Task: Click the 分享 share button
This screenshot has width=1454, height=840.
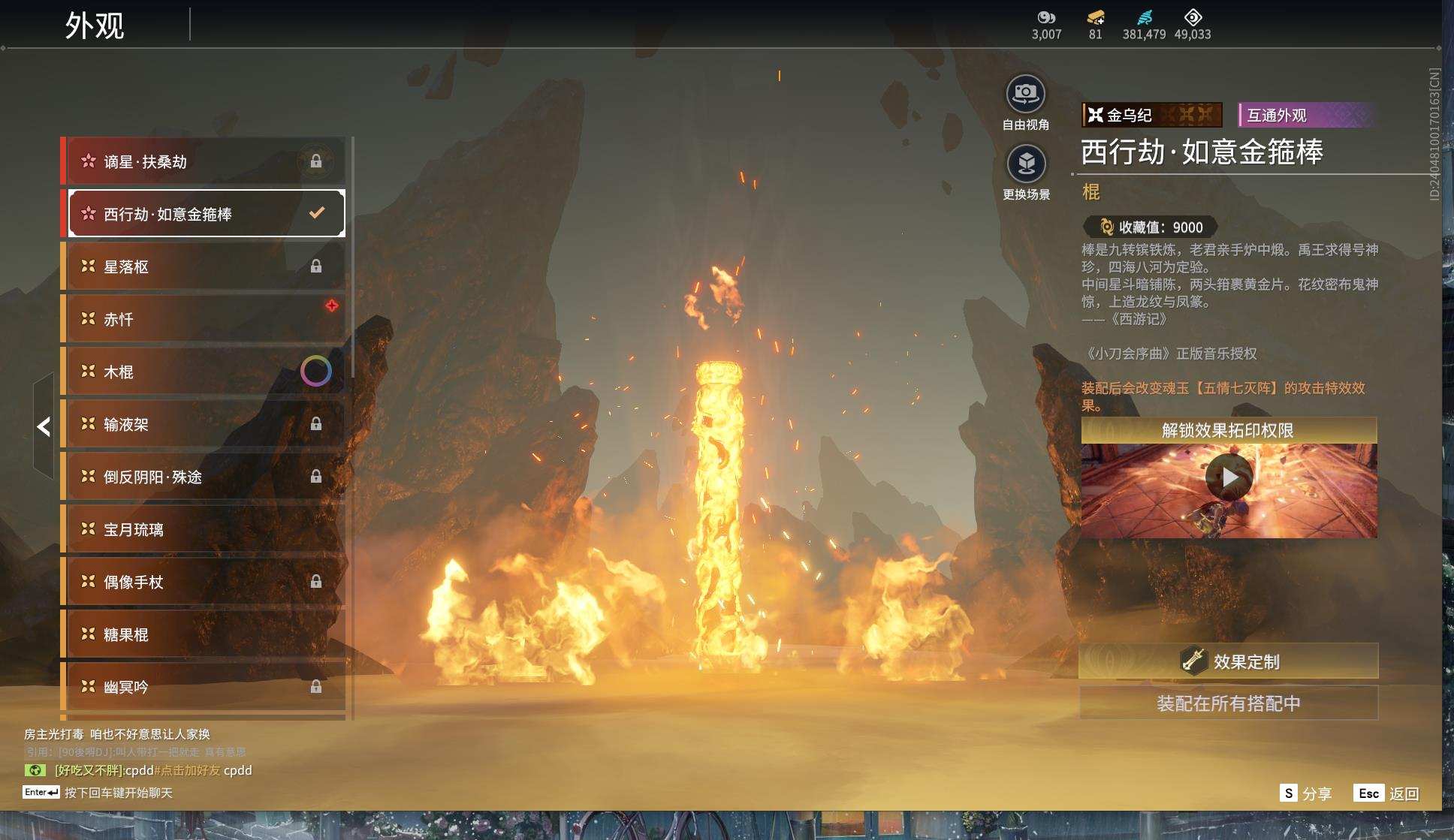Action: click(1305, 793)
